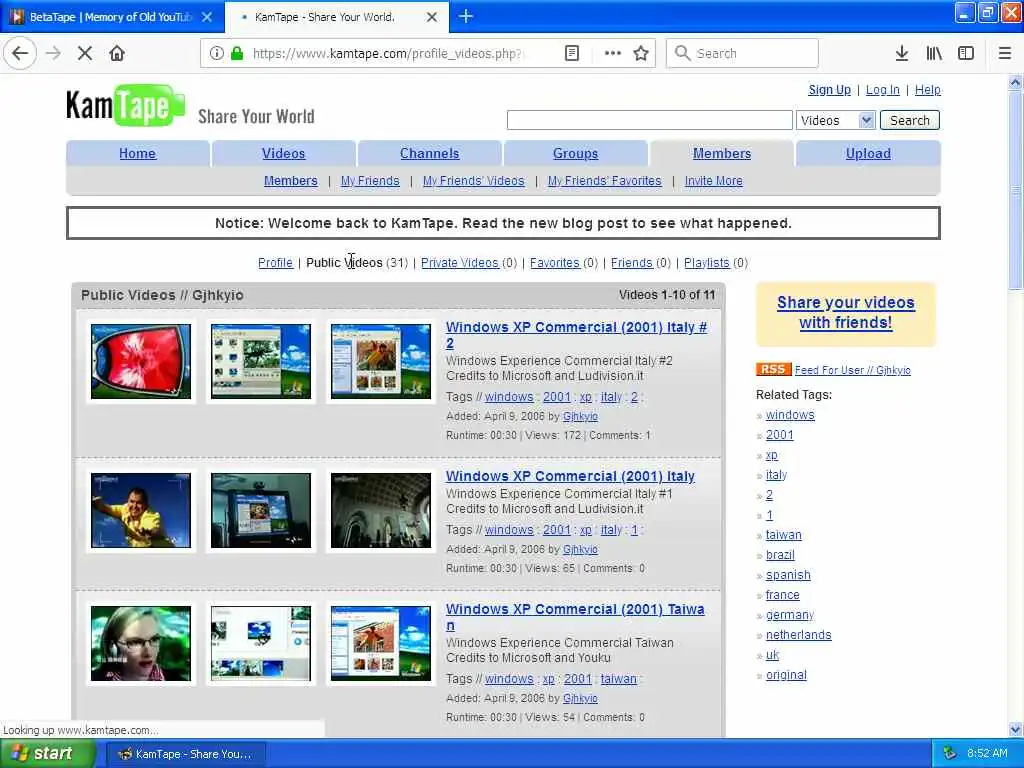Focus the URL address bar
1024x768 pixels.
click(x=387, y=54)
